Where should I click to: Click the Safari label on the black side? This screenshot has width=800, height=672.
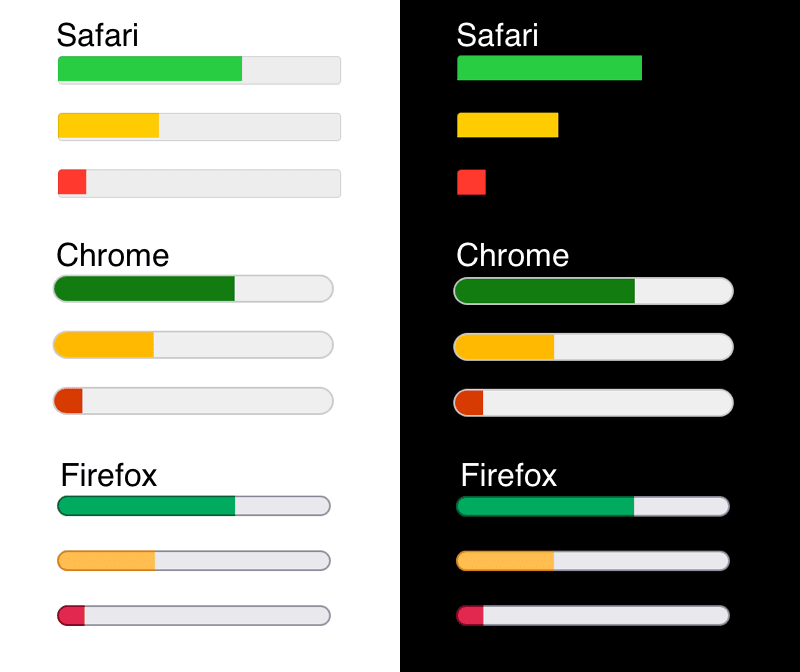click(497, 36)
